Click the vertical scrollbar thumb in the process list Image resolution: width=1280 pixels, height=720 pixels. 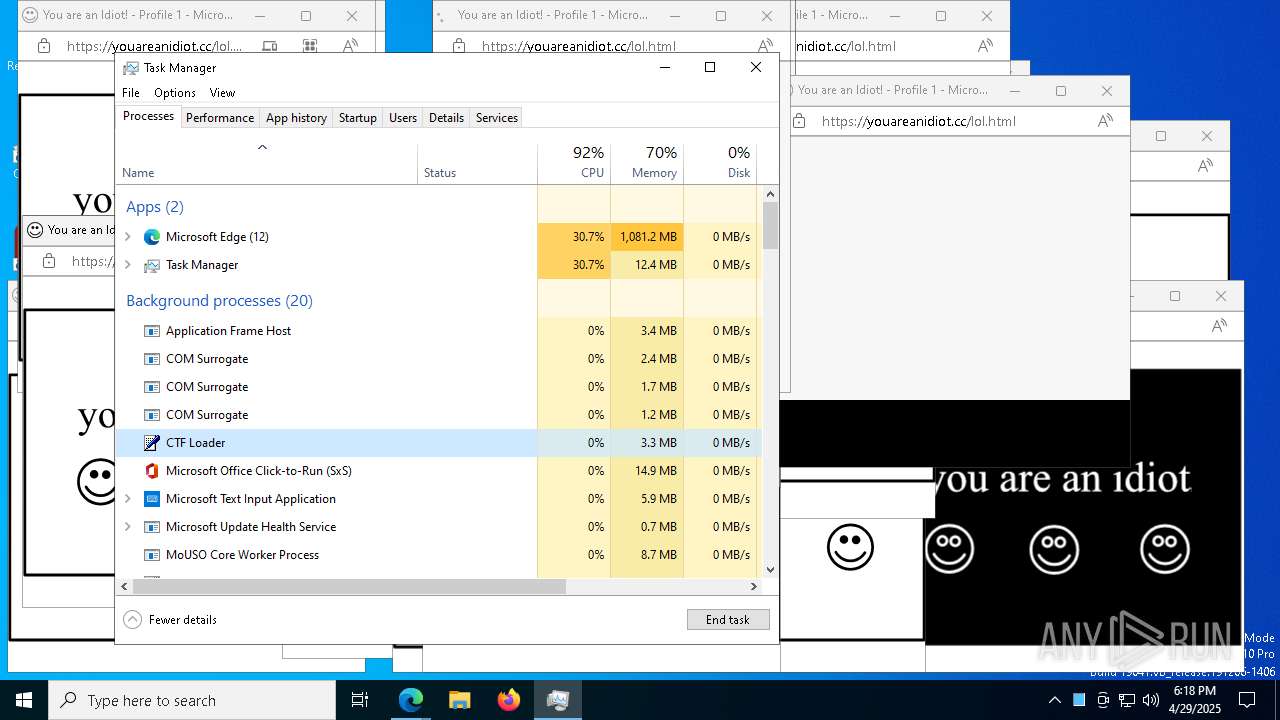(770, 225)
